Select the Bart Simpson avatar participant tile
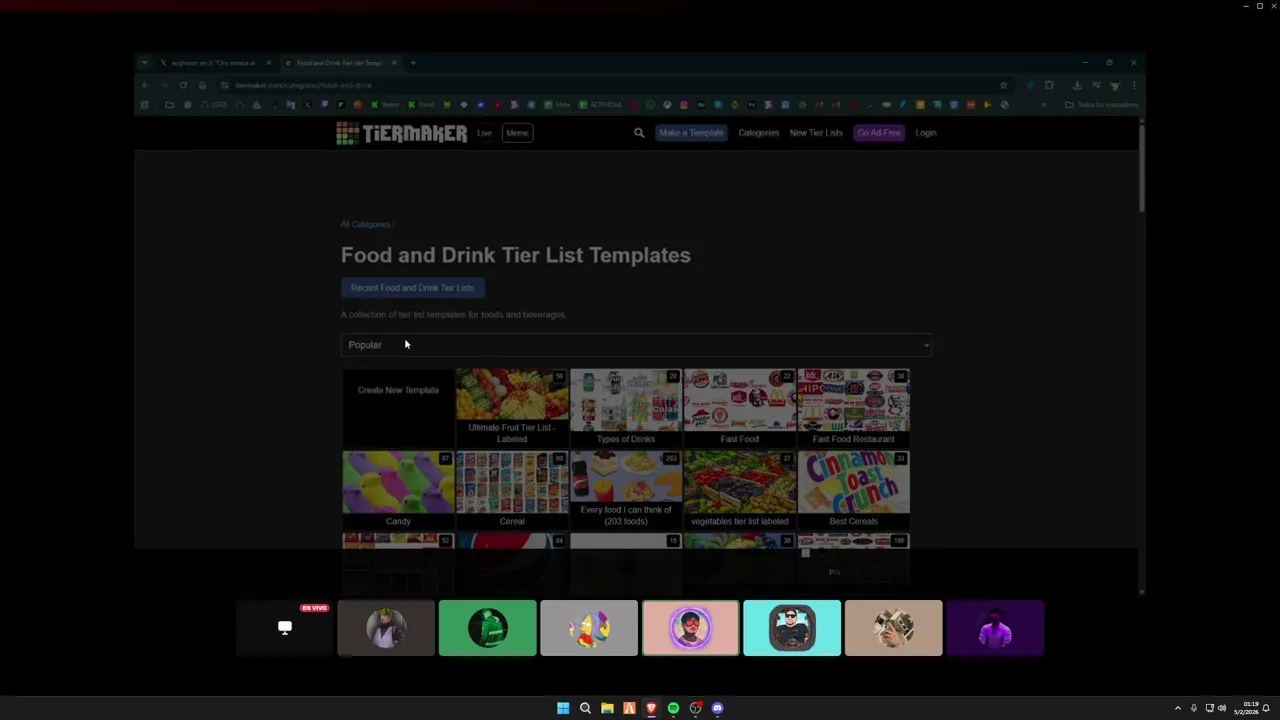The width and height of the screenshot is (1280, 720). tap(589, 628)
